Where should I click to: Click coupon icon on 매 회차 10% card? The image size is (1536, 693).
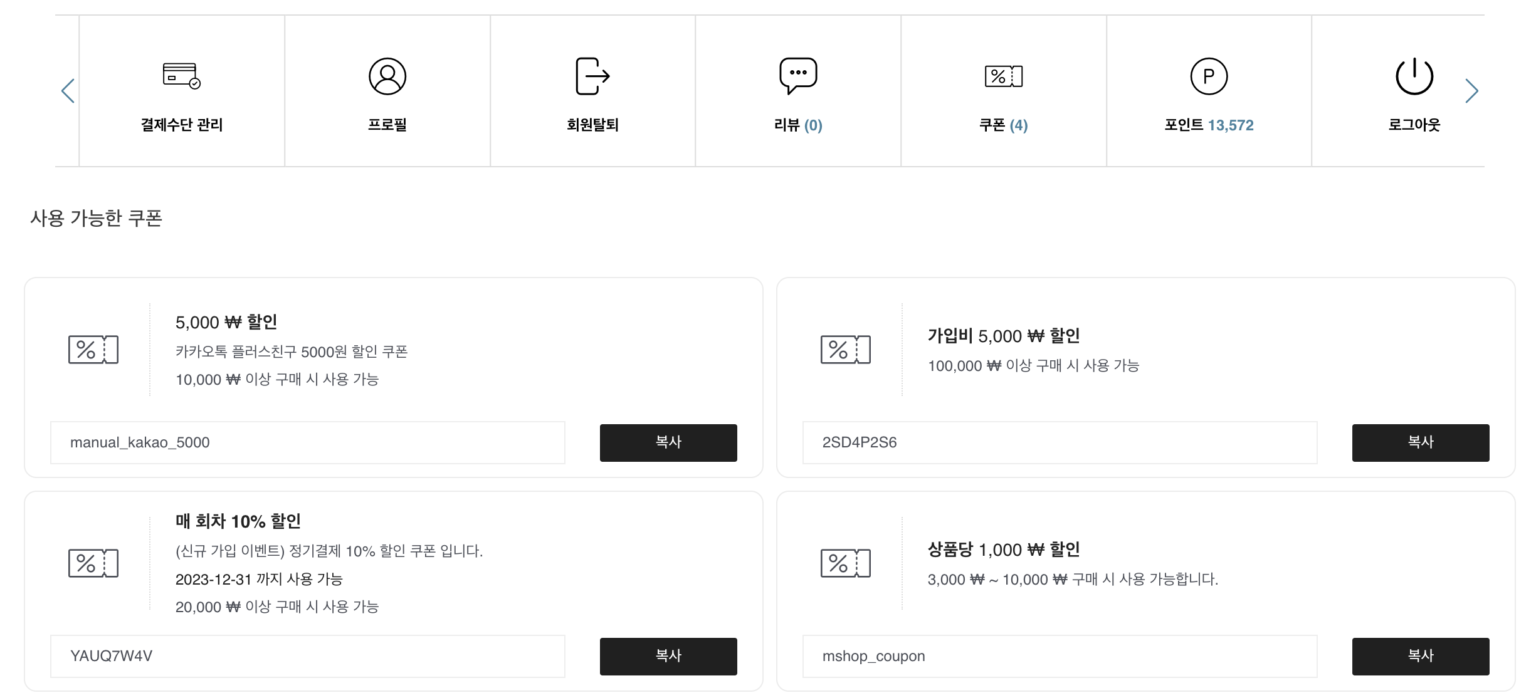93,563
